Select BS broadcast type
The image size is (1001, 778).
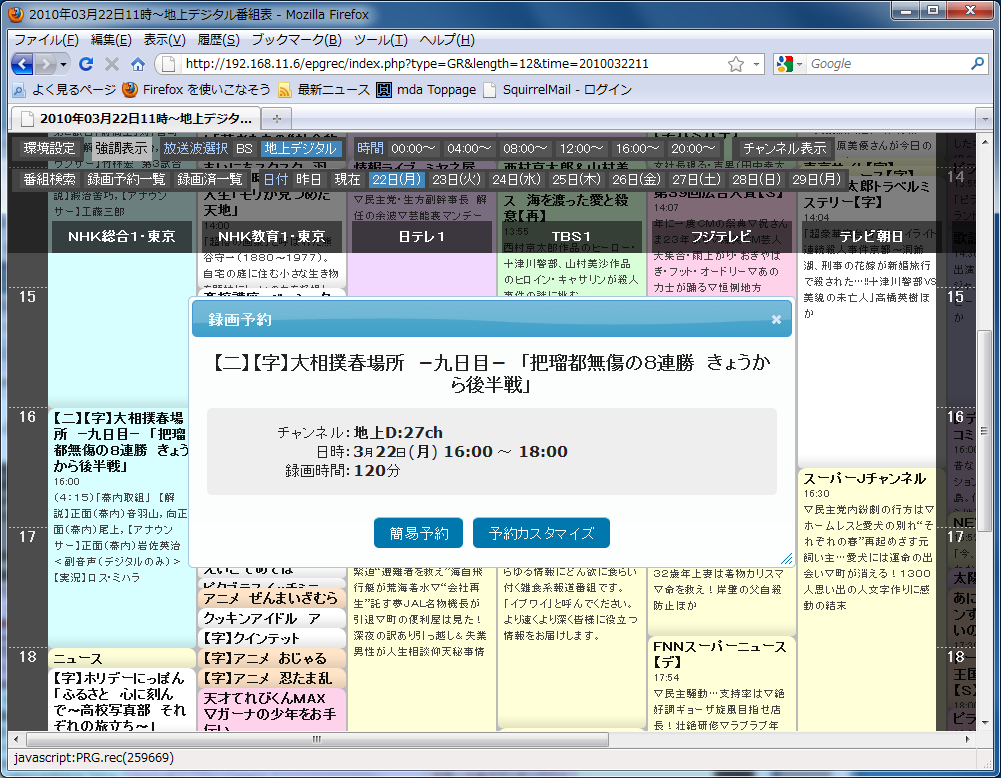245,149
